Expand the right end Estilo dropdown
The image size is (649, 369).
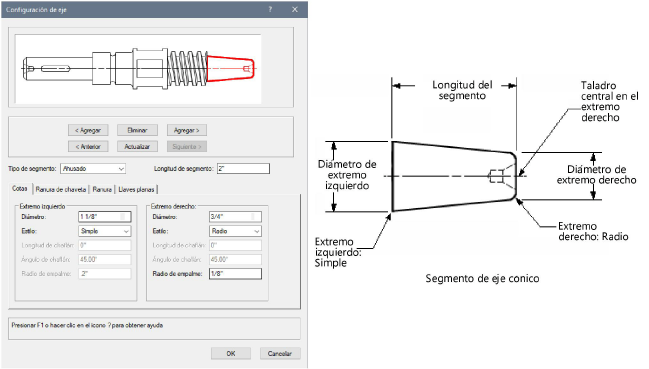[236, 231]
